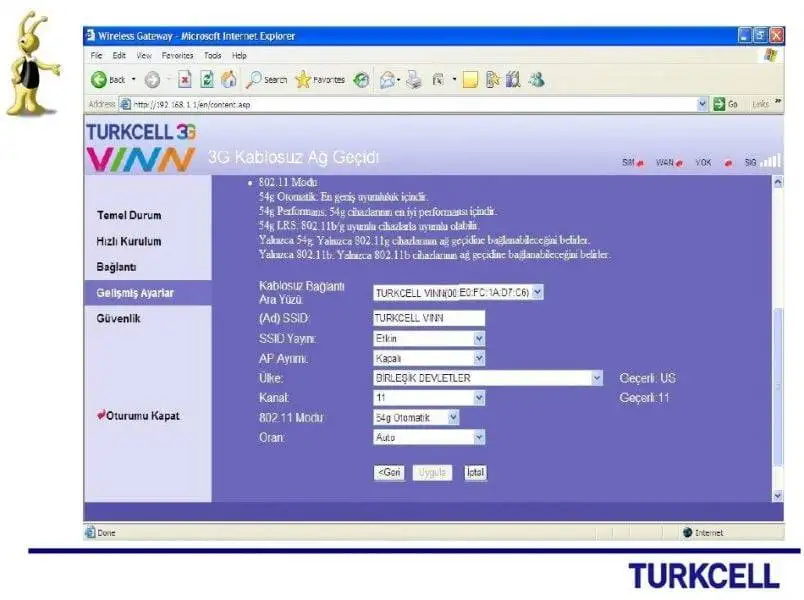
Task: Open the address bar dropdown arrow
Action: tap(702, 104)
